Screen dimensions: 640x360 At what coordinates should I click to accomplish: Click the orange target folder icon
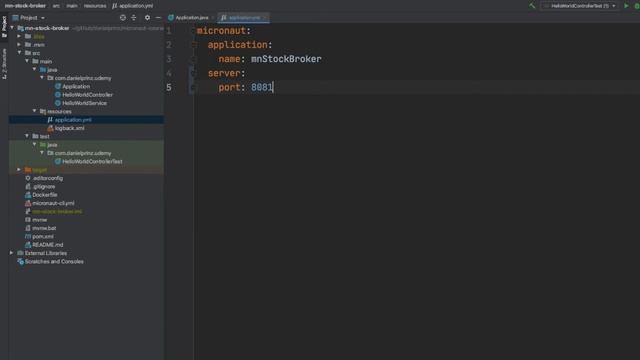click(x=28, y=169)
